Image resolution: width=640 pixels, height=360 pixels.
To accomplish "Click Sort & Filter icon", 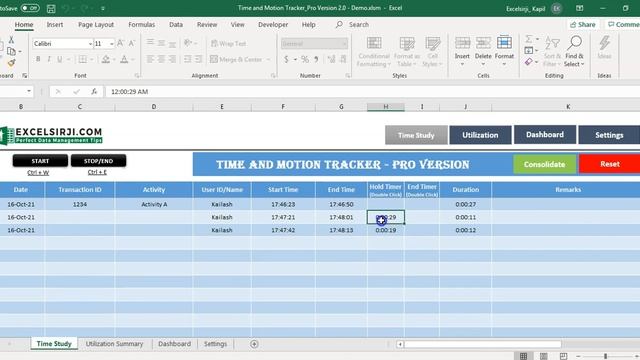I will 552,43.
